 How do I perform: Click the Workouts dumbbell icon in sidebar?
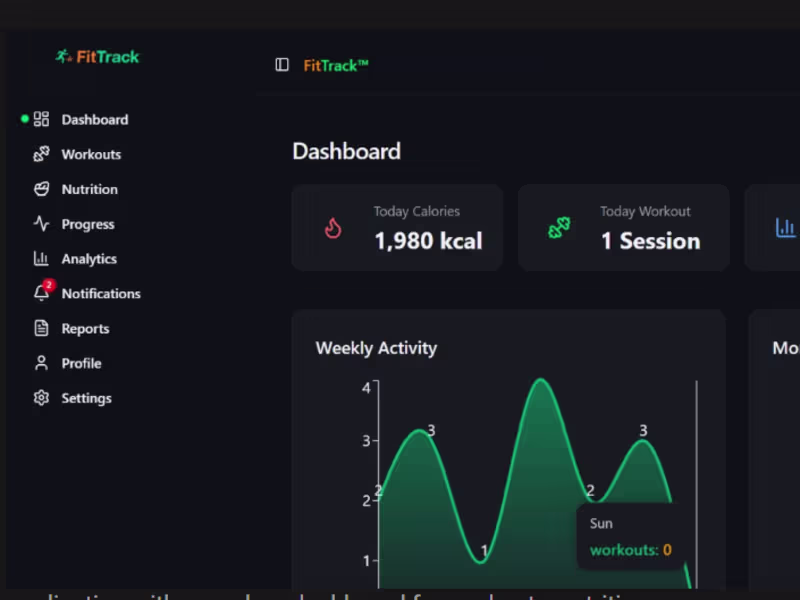41,154
